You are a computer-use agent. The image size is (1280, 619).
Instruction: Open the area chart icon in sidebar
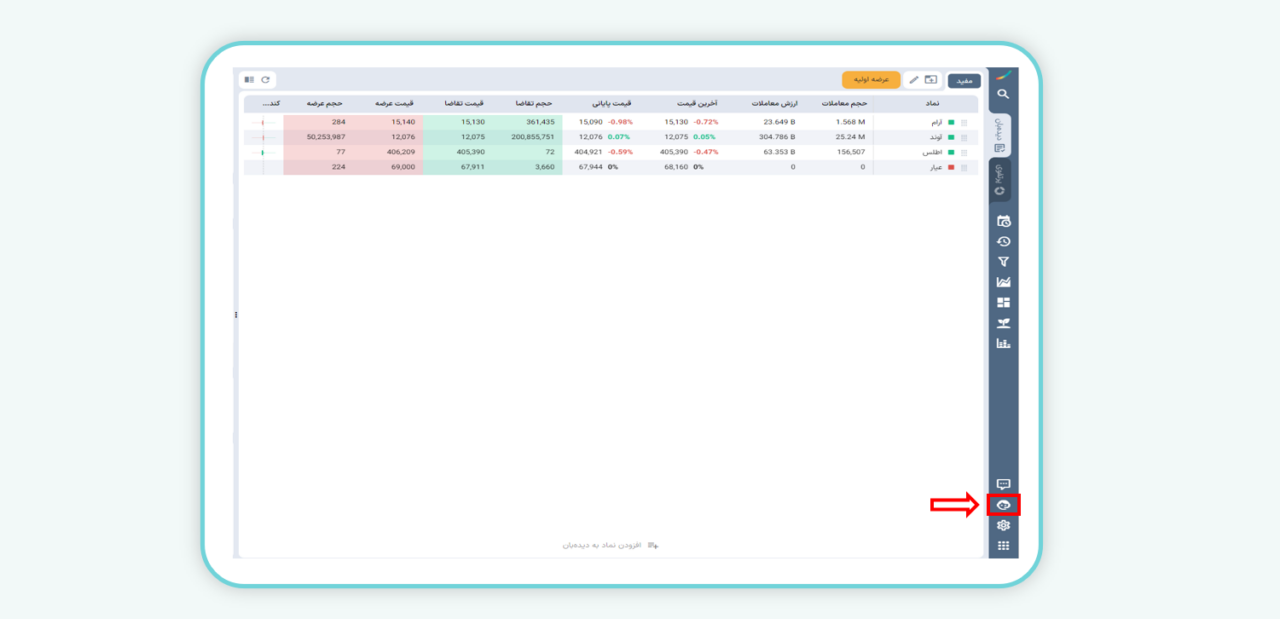click(1003, 282)
